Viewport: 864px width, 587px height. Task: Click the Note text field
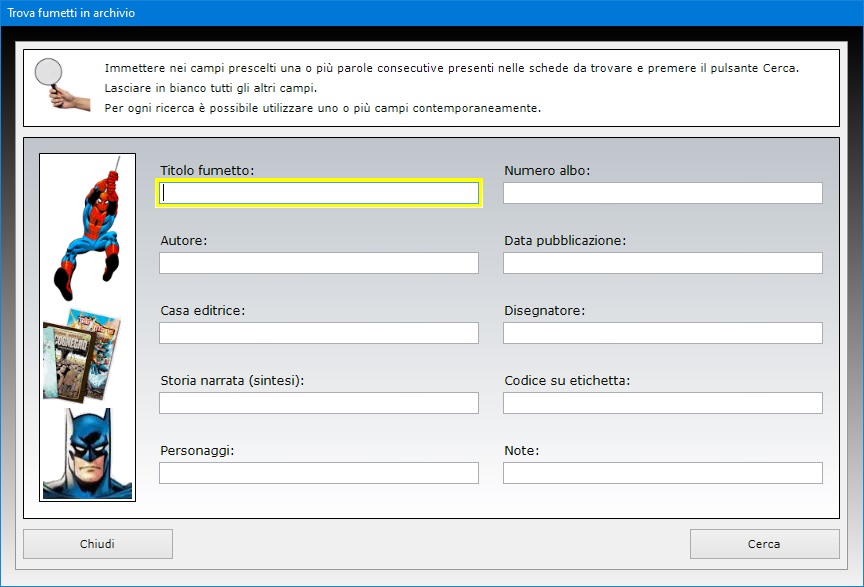pyautogui.click(x=663, y=473)
